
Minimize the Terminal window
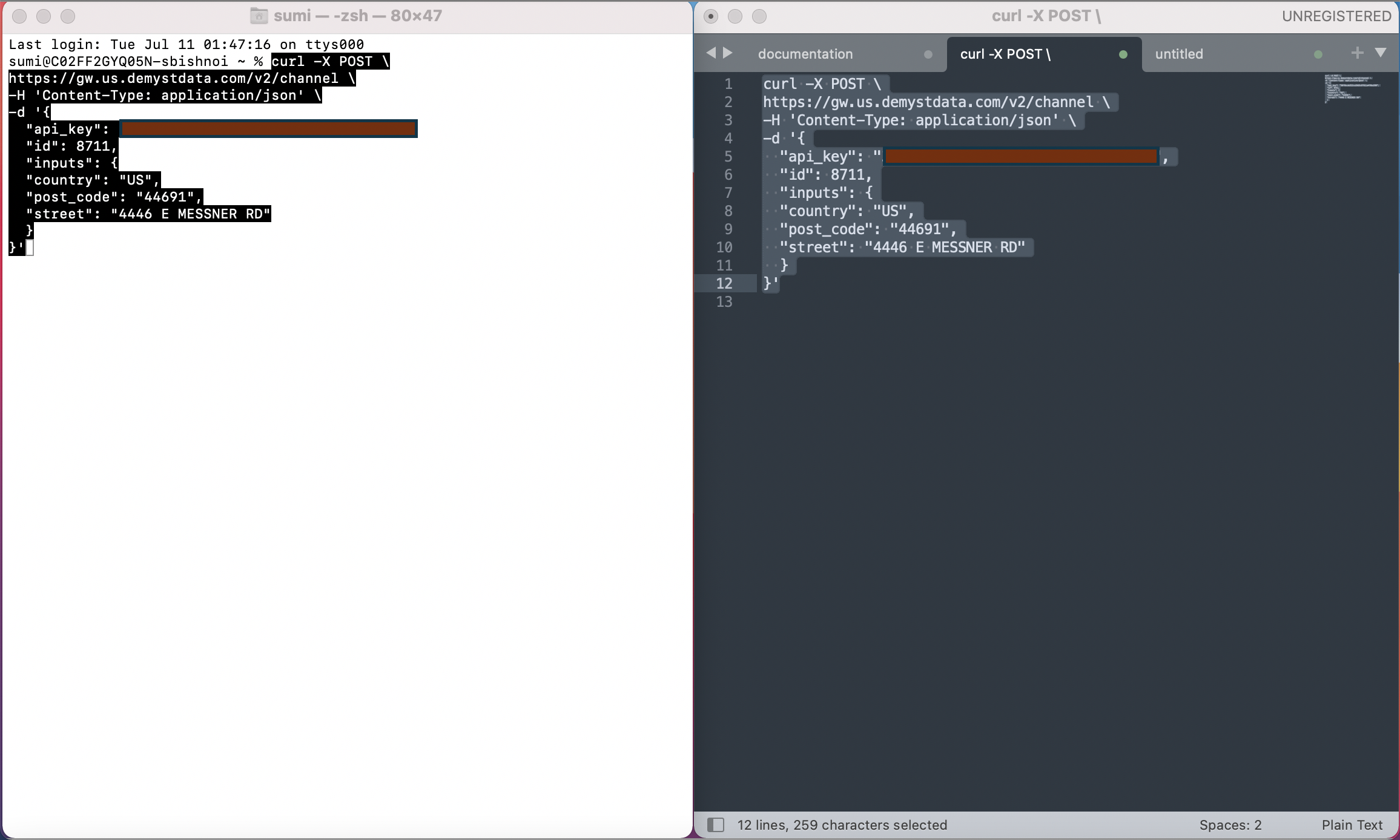tap(44, 16)
